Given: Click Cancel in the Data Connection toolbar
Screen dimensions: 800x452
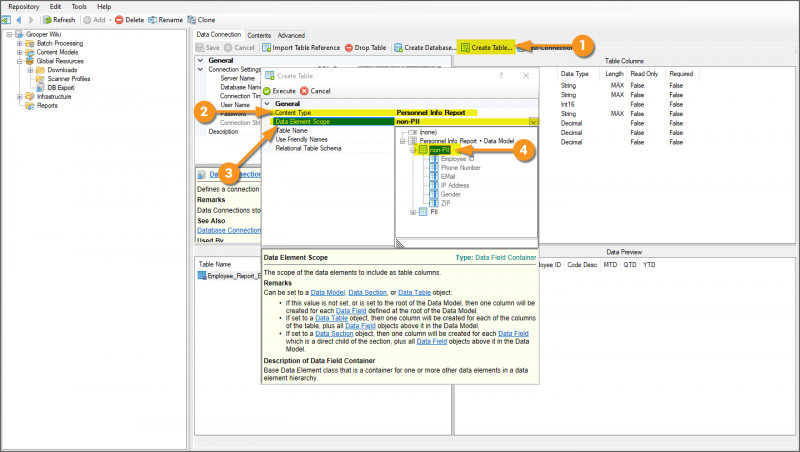Looking at the screenshot, I should (x=239, y=47).
